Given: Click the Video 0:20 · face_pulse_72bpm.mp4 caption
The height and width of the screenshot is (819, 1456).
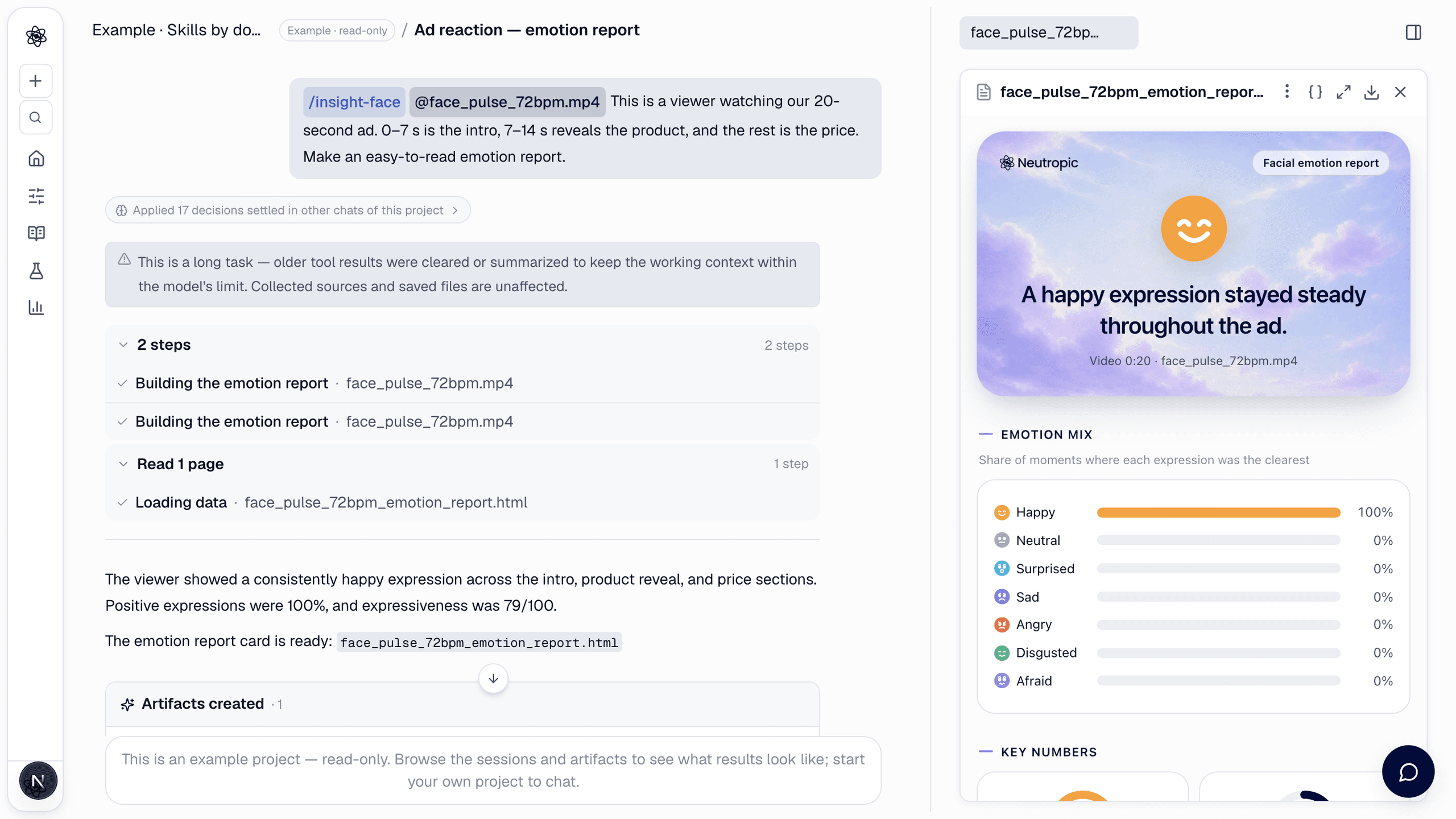Looking at the screenshot, I should click(1193, 361).
